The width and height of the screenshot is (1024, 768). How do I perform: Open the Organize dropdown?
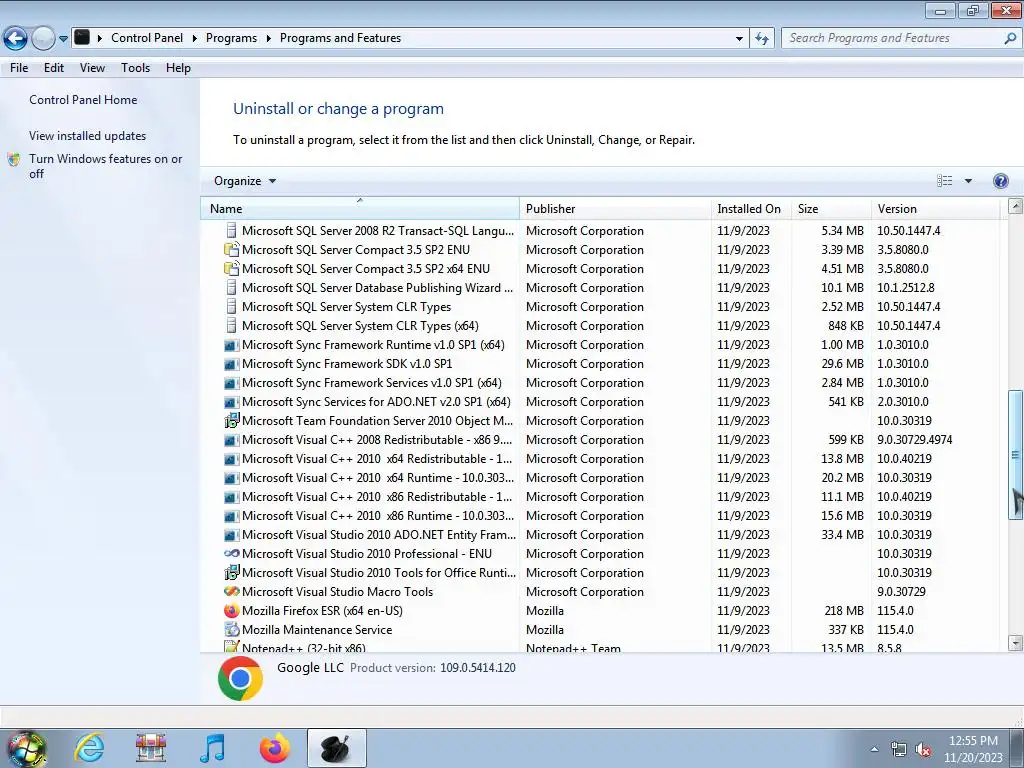[245, 181]
